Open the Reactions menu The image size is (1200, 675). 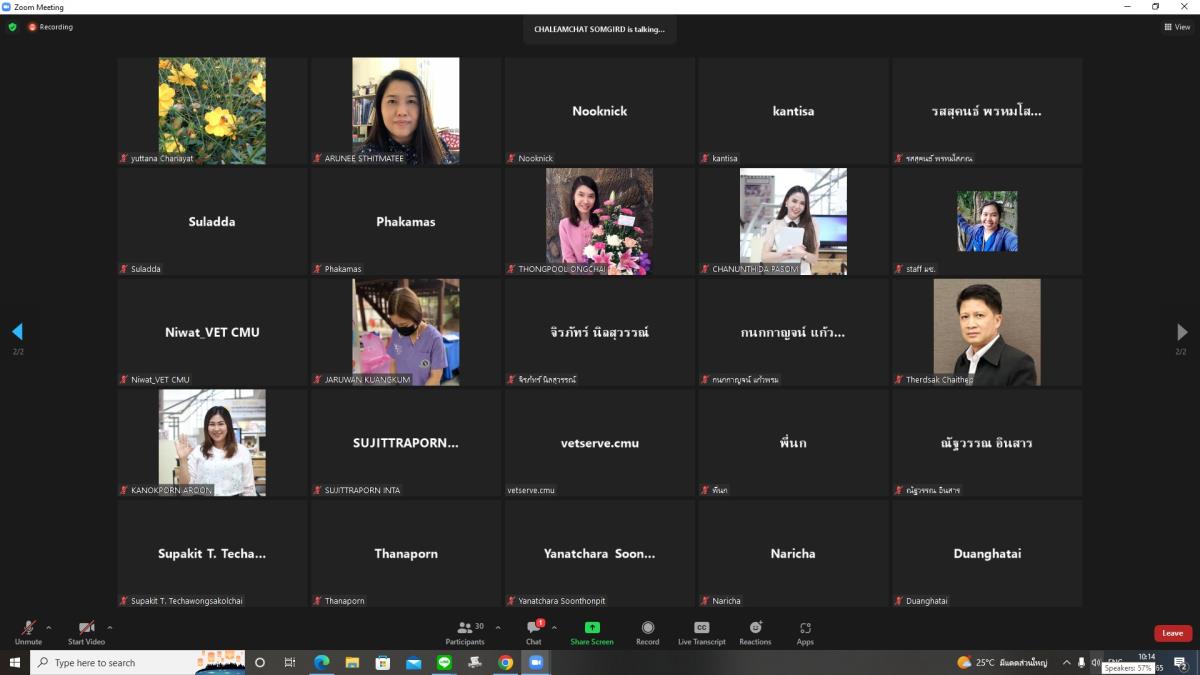755,632
